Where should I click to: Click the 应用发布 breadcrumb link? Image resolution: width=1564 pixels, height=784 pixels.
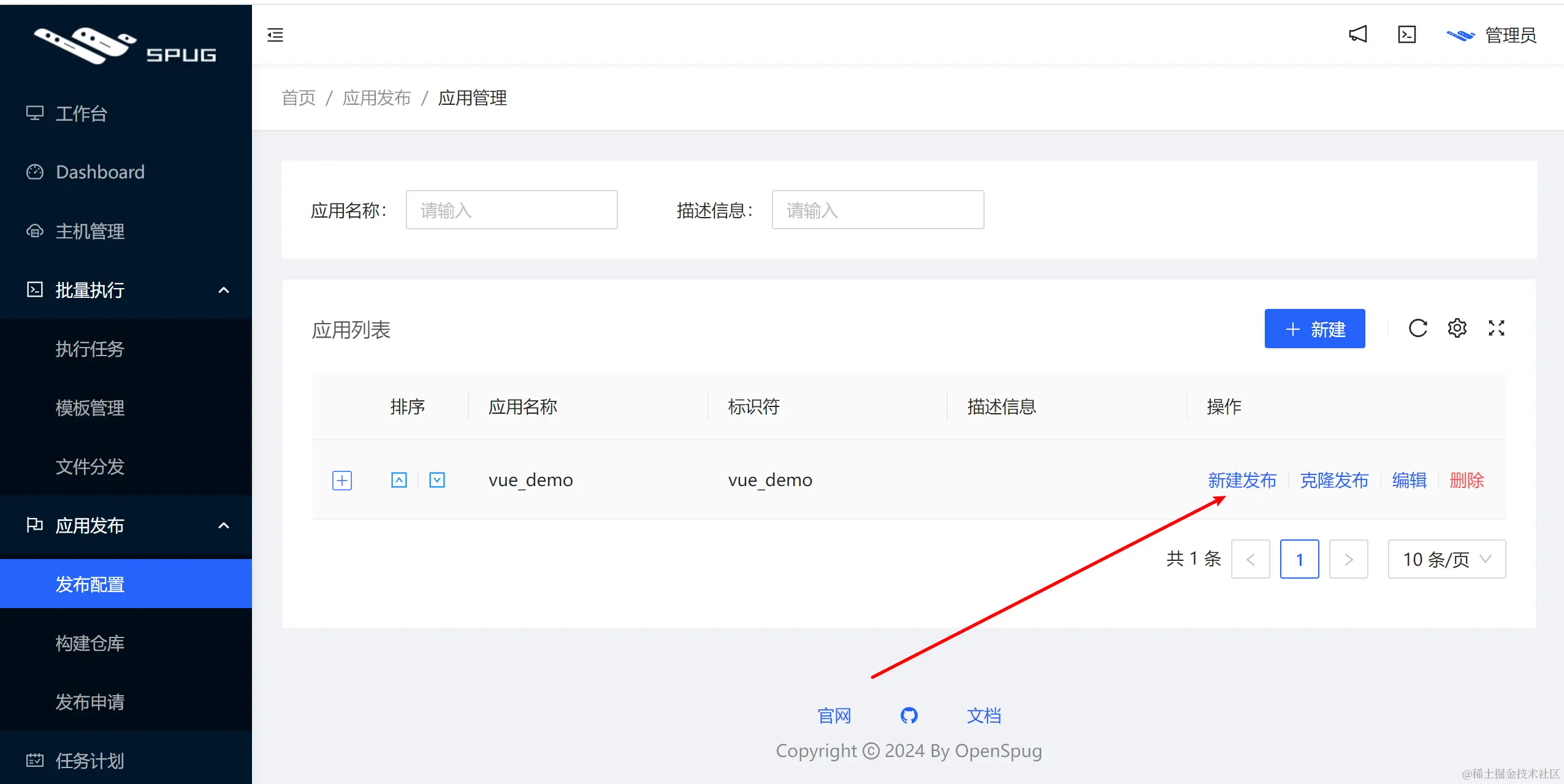click(x=376, y=98)
